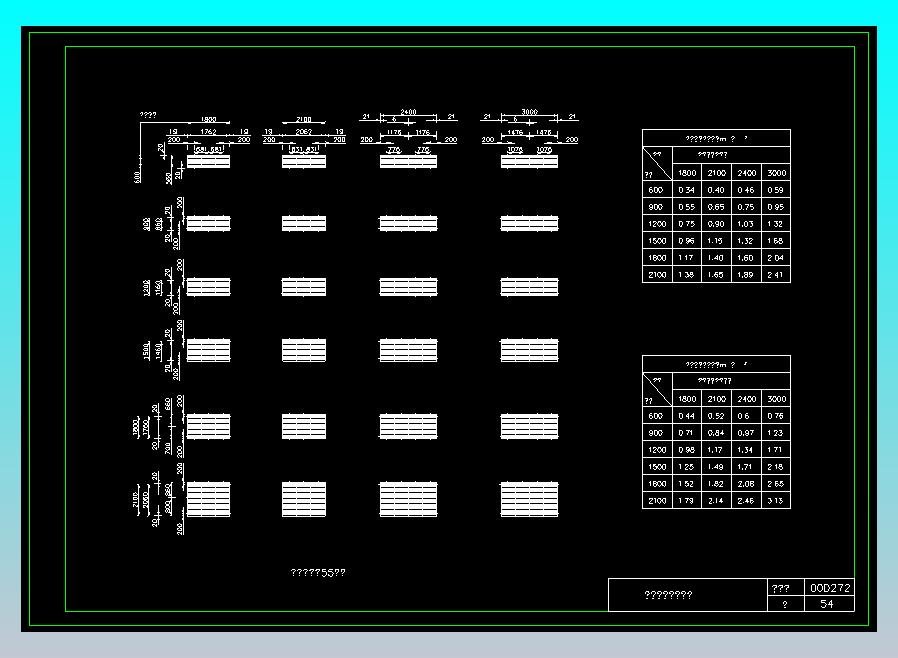Pick value 1.15 in upper table
898x658 pixels.
[716, 241]
